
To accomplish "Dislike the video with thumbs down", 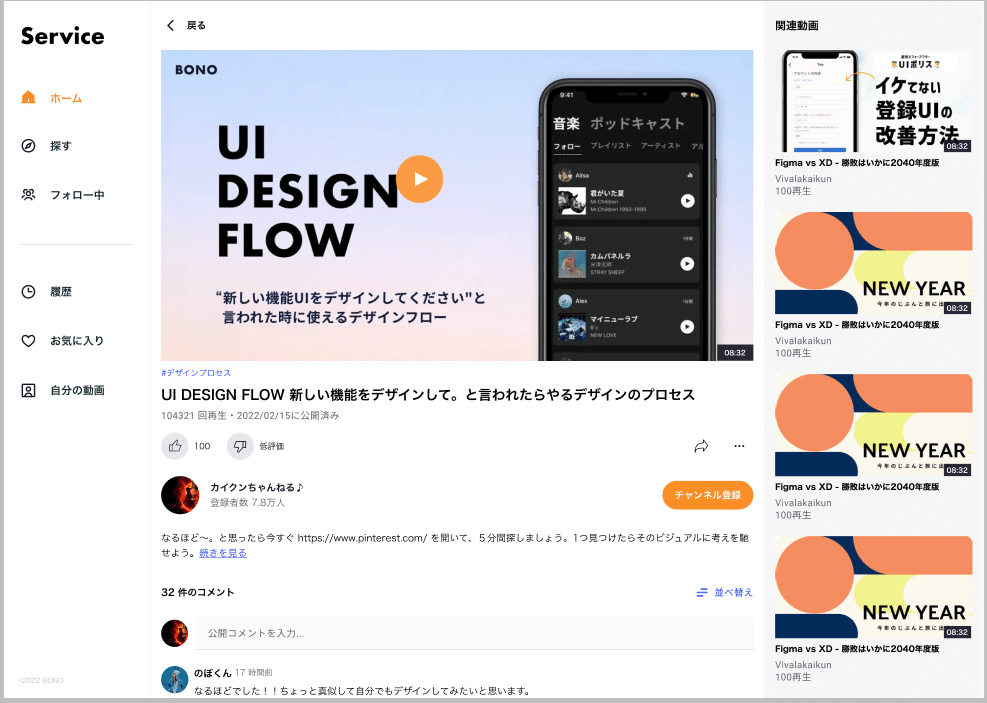I will (x=240, y=446).
